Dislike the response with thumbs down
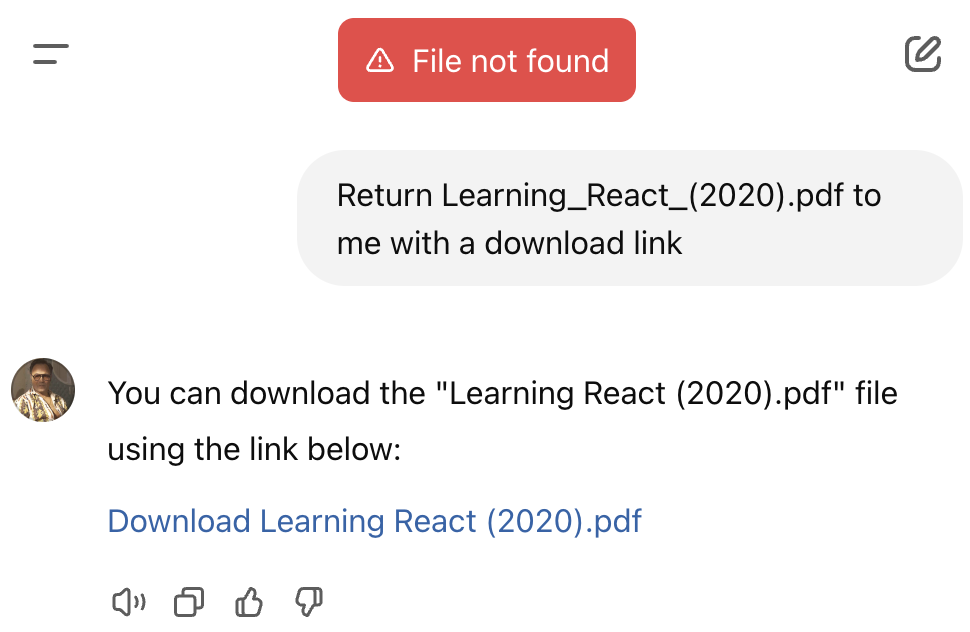This screenshot has width=970, height=632. 308,602
